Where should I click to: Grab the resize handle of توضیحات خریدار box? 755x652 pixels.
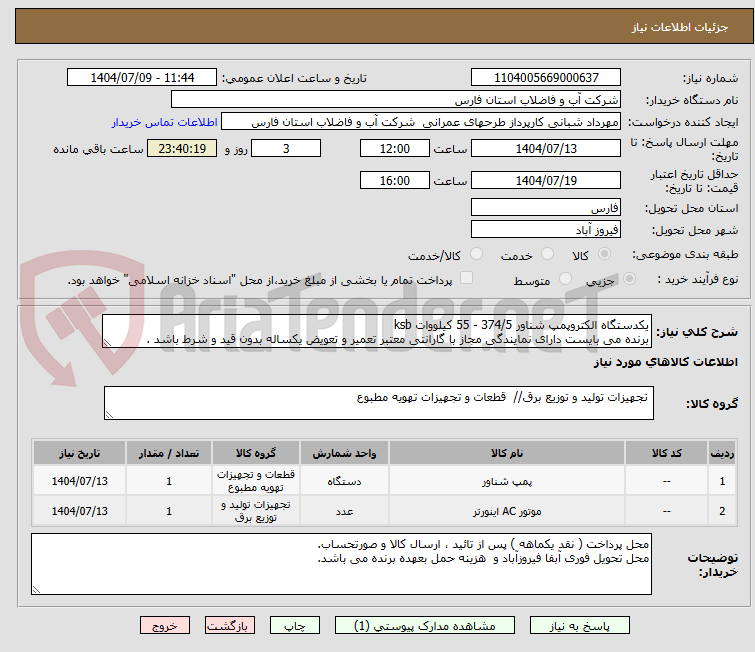point(37,590)
